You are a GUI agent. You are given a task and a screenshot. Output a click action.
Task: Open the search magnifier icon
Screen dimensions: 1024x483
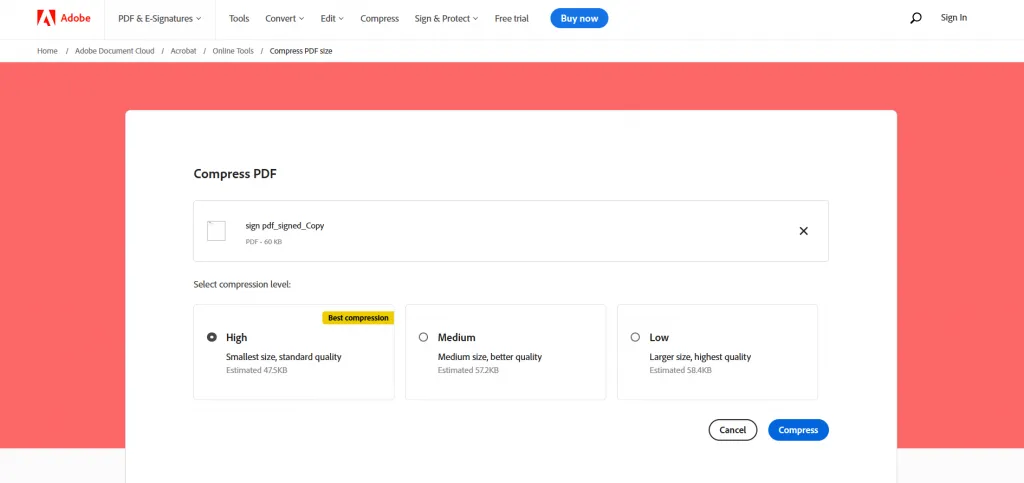(x=916, y=18)
